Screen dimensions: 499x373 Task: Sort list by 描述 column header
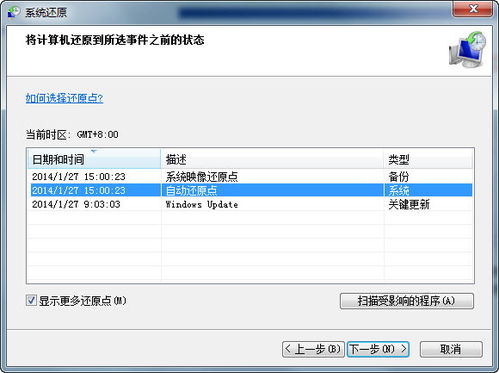pyautogui.click(x=272, y=159)
